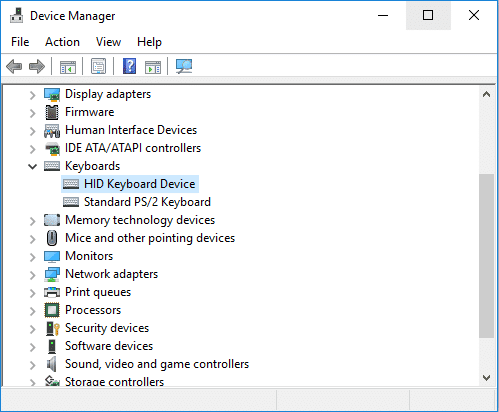Click the scrollbar down arrow
499x412 pixels.
tap(486, 378)
